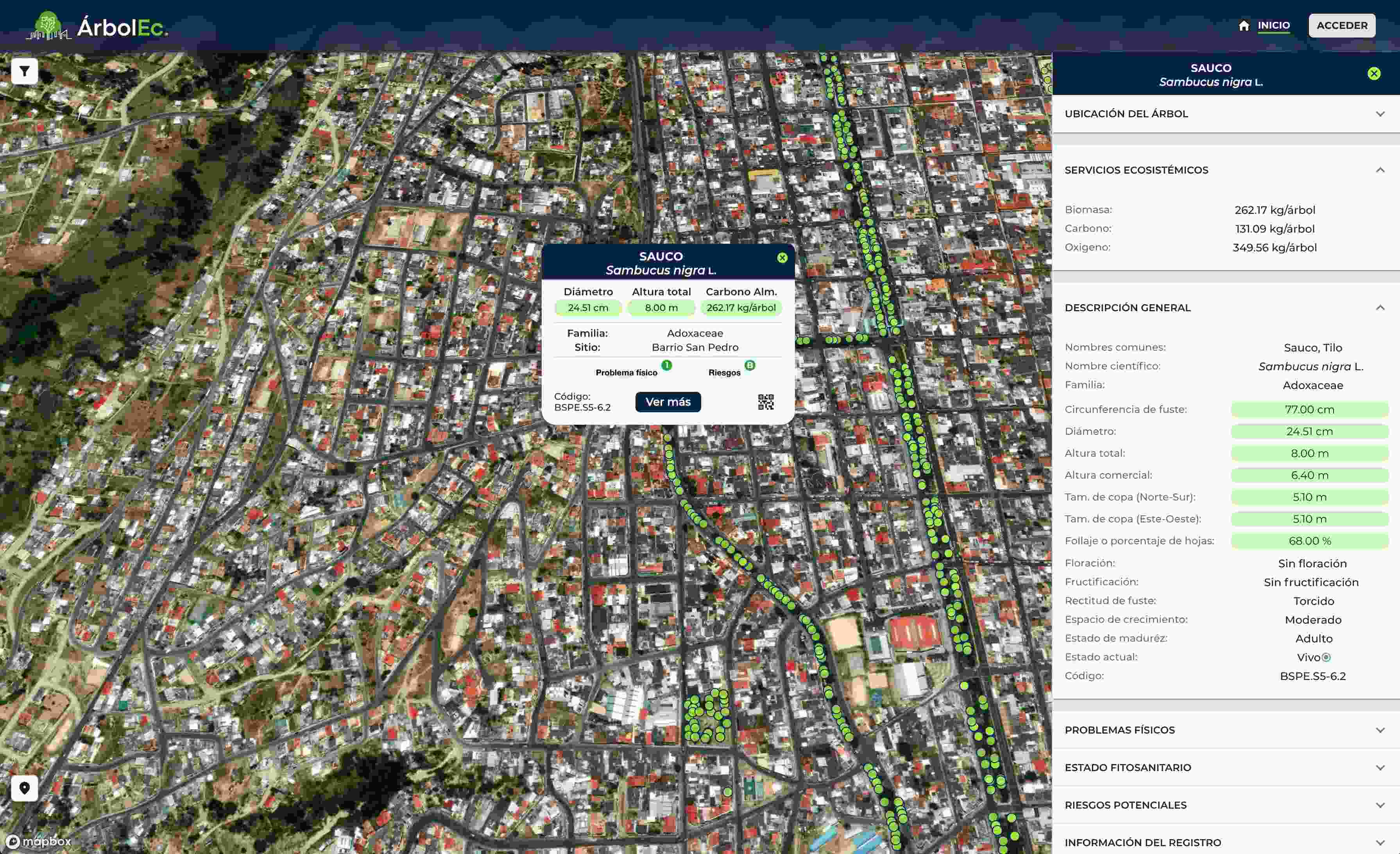Click the ACCEDER login button
1400x854 pixels.
1341,25
